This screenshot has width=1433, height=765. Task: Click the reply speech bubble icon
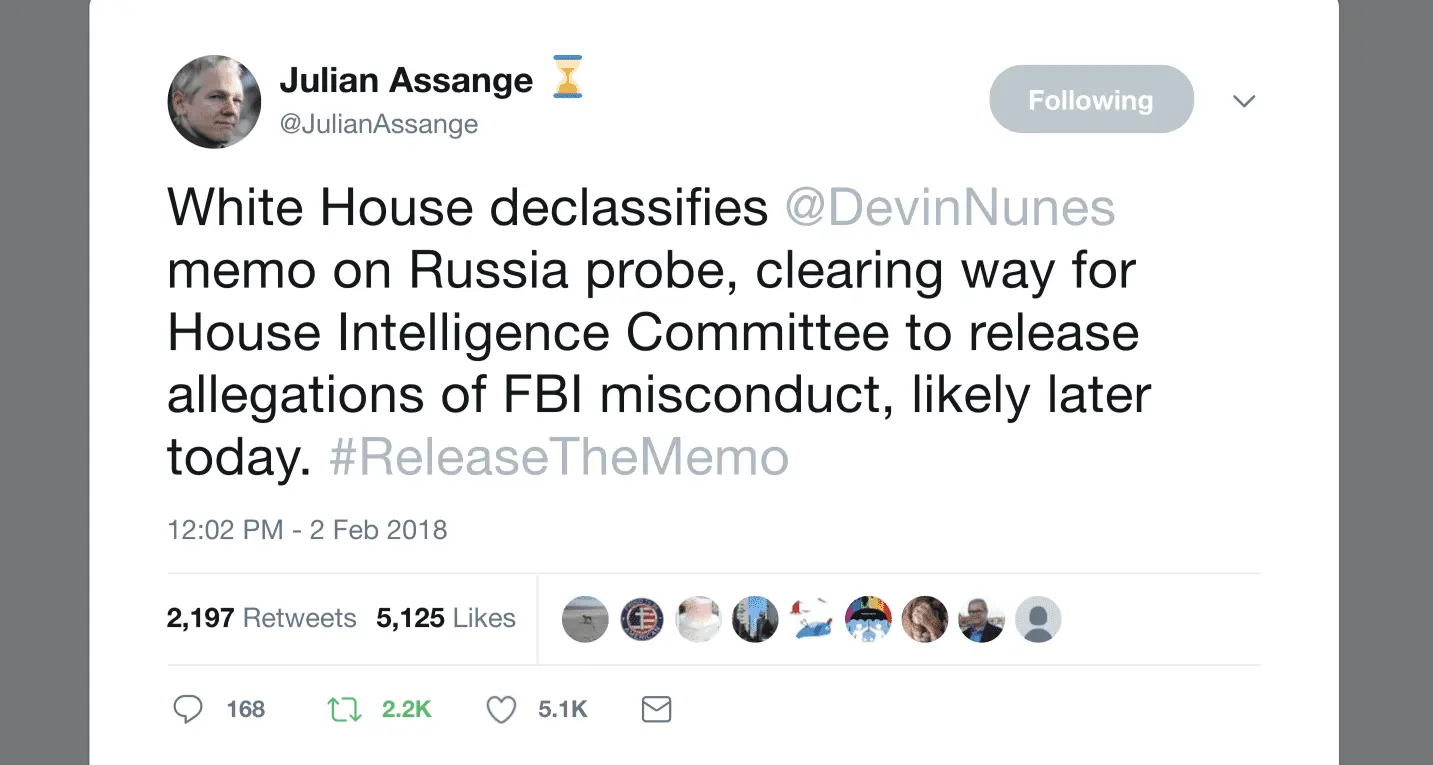point(188,710)
